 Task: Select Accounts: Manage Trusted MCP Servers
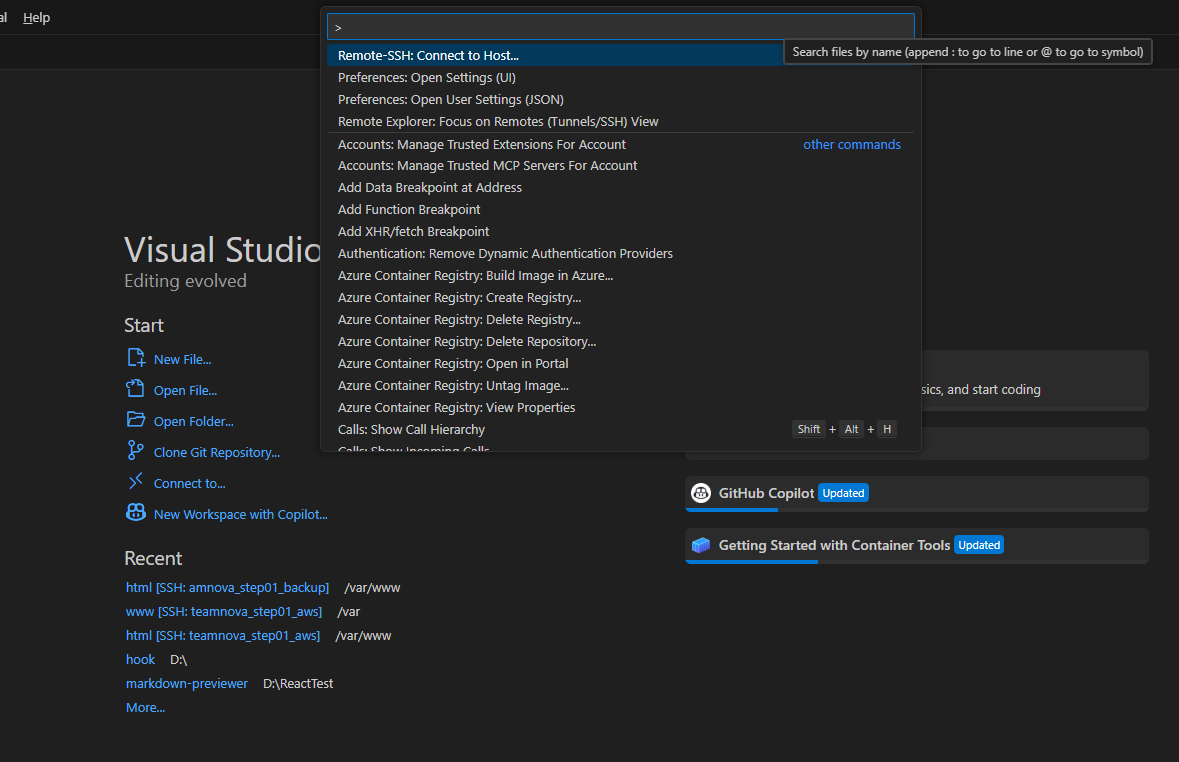(621, 165)
